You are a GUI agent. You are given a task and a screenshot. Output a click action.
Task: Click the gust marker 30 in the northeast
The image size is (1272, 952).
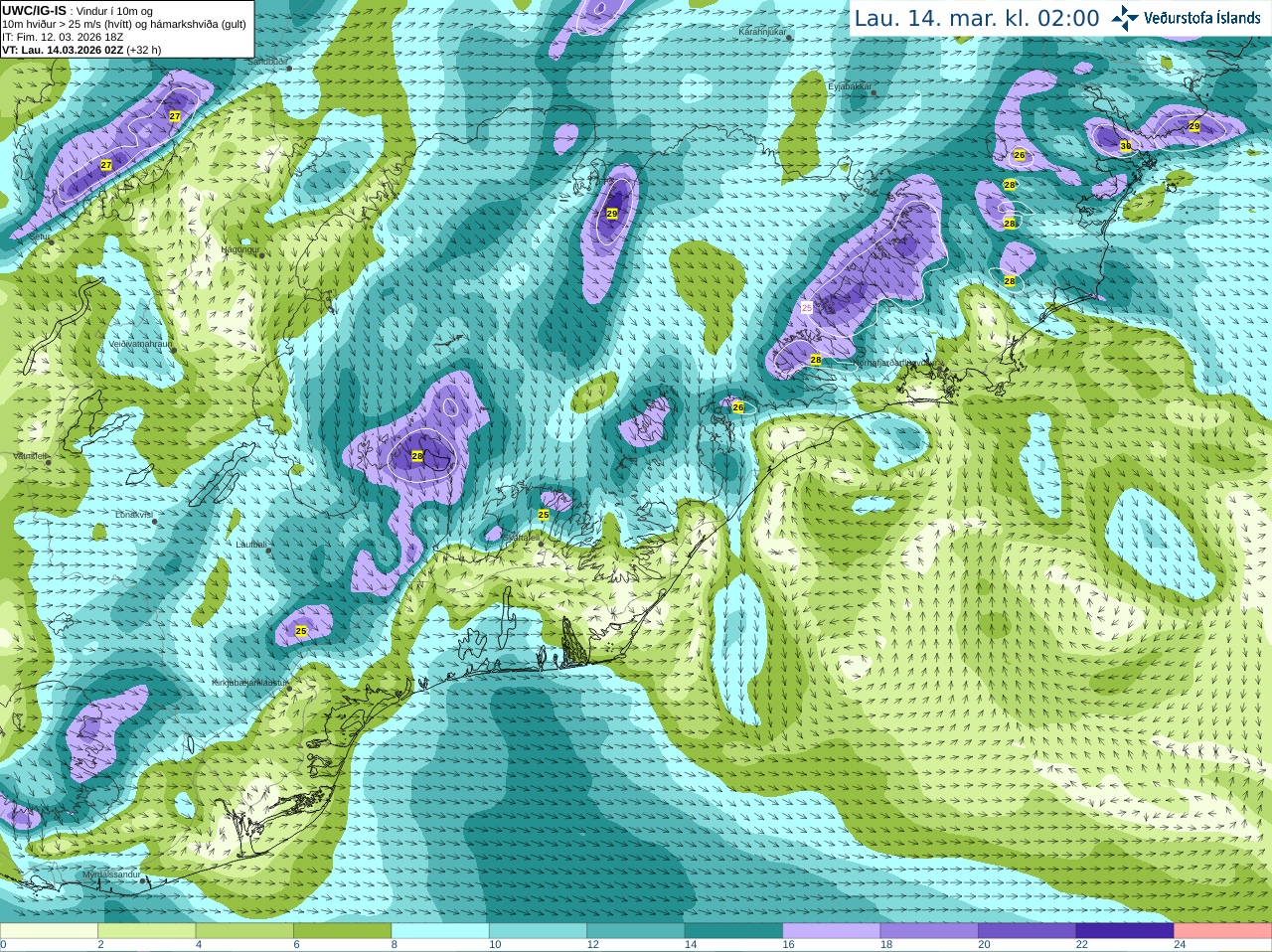(1126, 146)
